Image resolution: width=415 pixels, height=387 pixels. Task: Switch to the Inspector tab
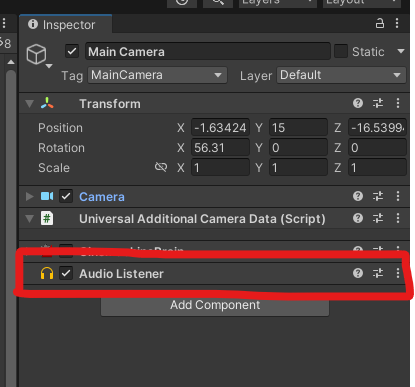[x=65, y=24]
